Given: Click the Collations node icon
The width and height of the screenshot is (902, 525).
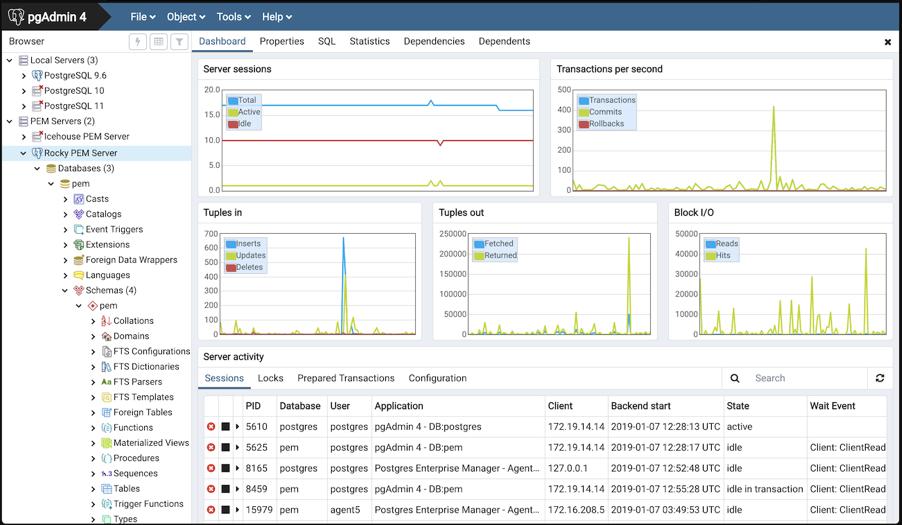Looking at the screenshot, I should click(x=106, y=321).
